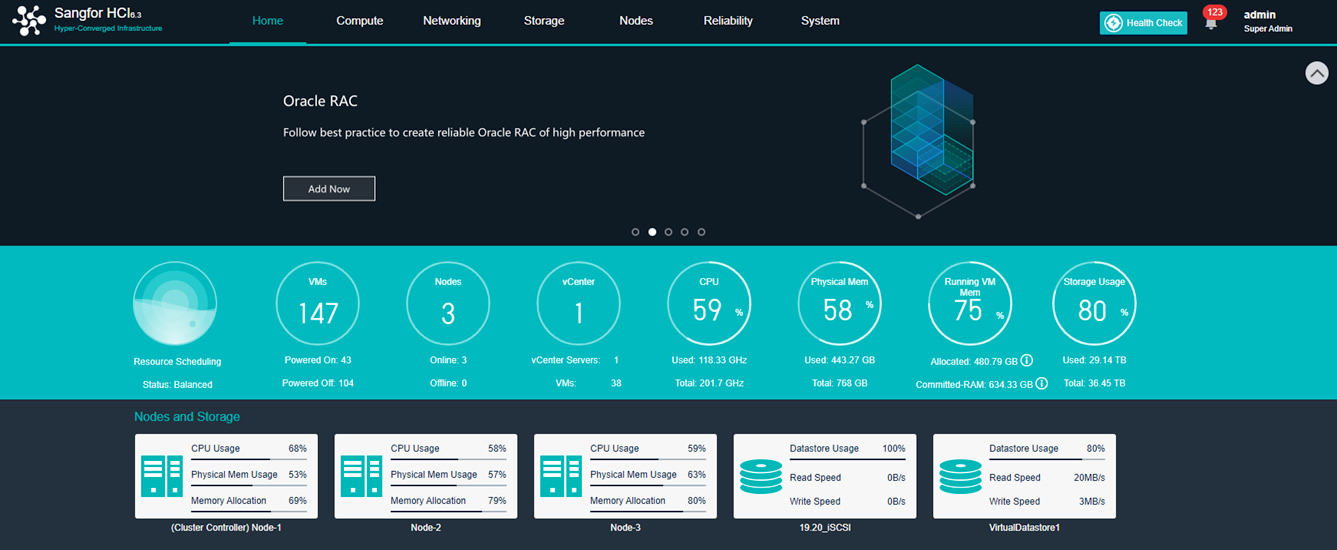Open the admin Super Admin account menu
Screen dimensions: 1337x550
[x=1268, y=21]
